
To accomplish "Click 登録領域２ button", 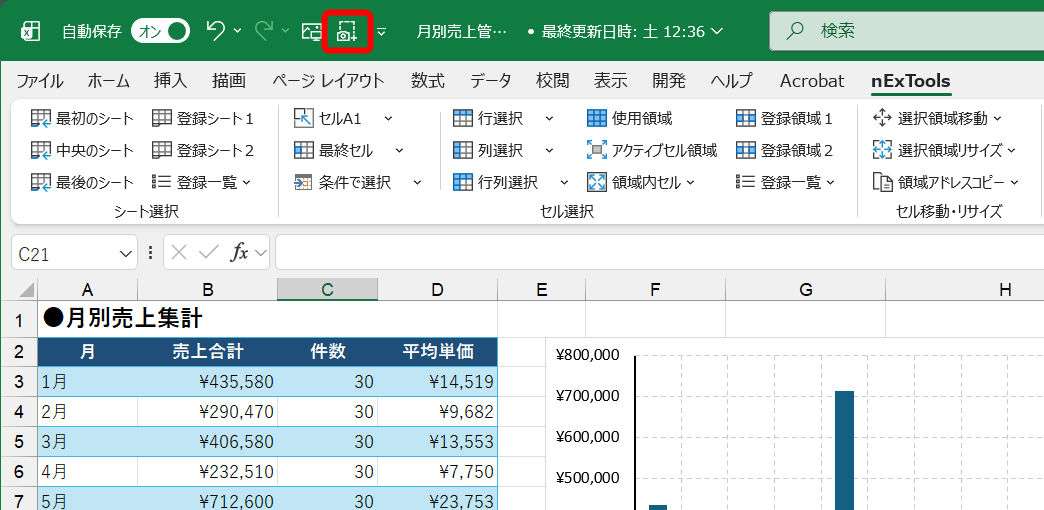I will point(784,150).
